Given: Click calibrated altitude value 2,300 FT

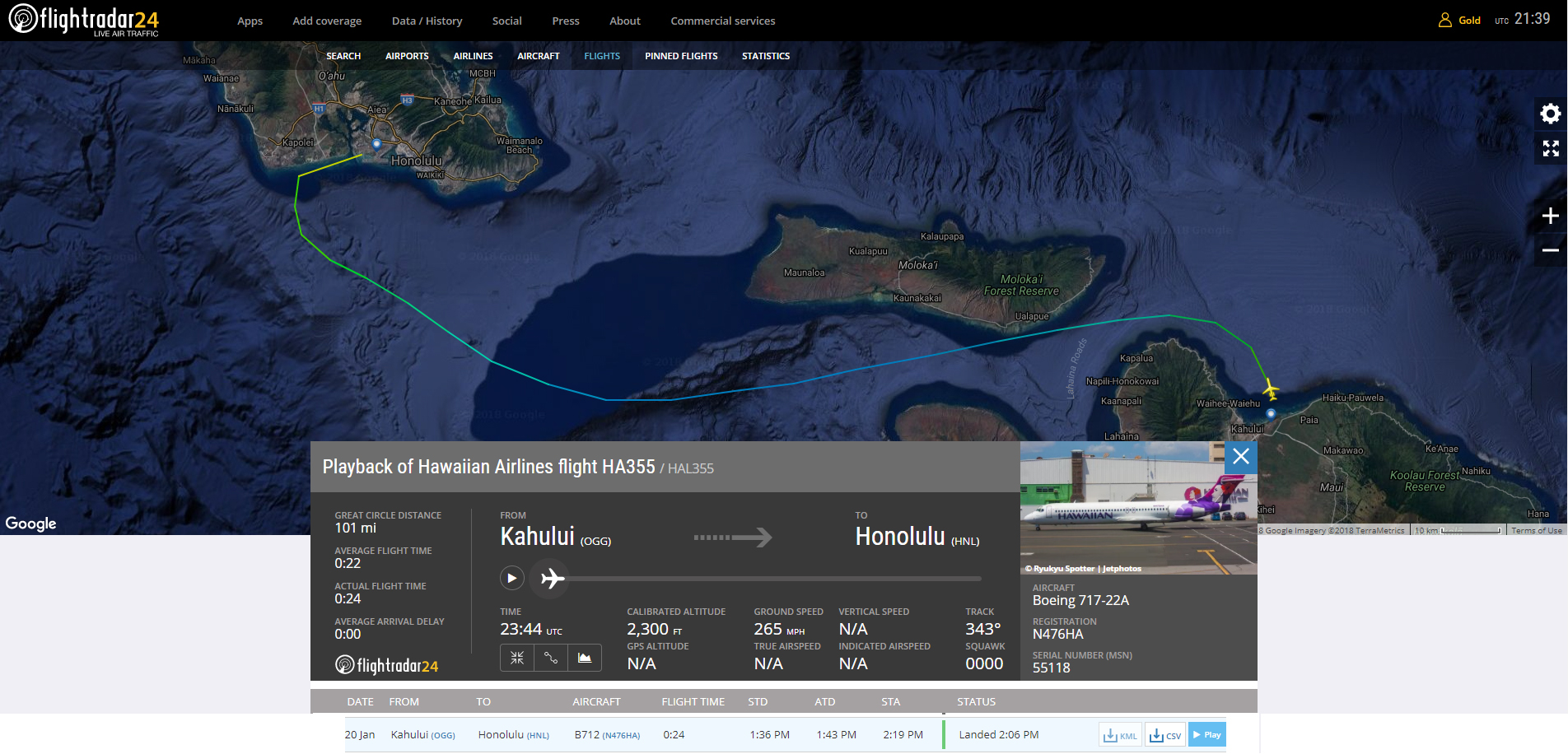Looking at the screenshot, I should (x=655, y=630).
